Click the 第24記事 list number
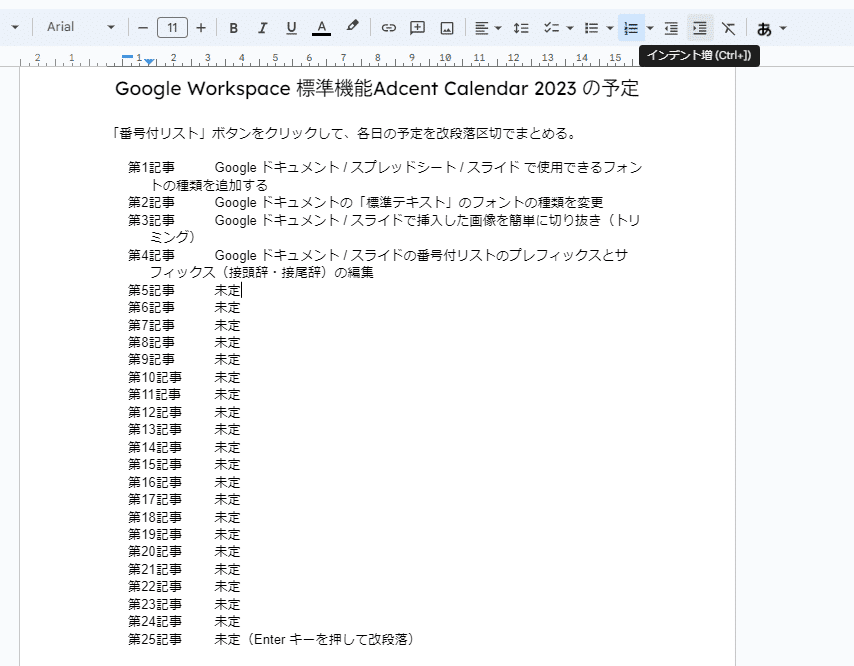Screen dimensions: 854x666 [x=155, y=621]
